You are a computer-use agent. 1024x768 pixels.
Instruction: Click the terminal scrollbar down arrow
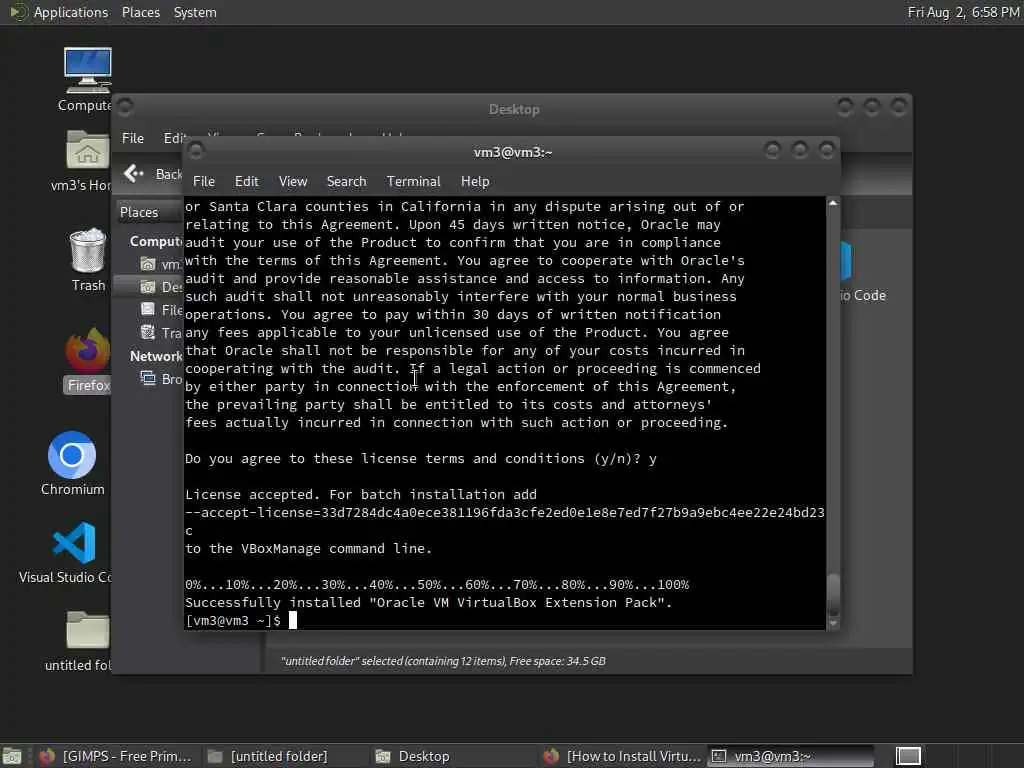coord(833,624)
